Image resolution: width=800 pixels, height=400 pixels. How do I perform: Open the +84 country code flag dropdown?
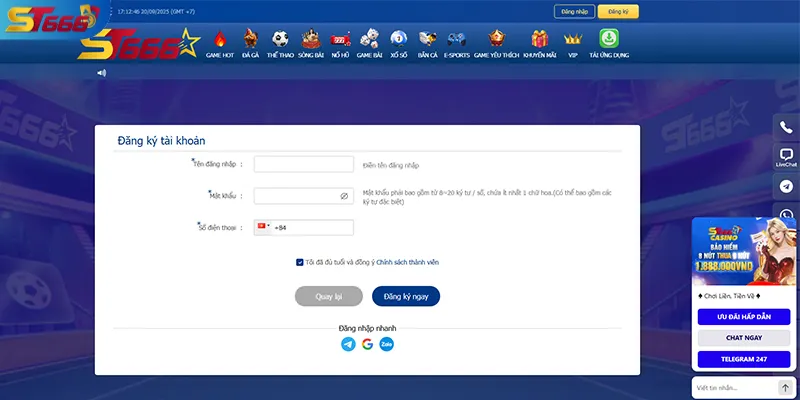pos(264,228)
